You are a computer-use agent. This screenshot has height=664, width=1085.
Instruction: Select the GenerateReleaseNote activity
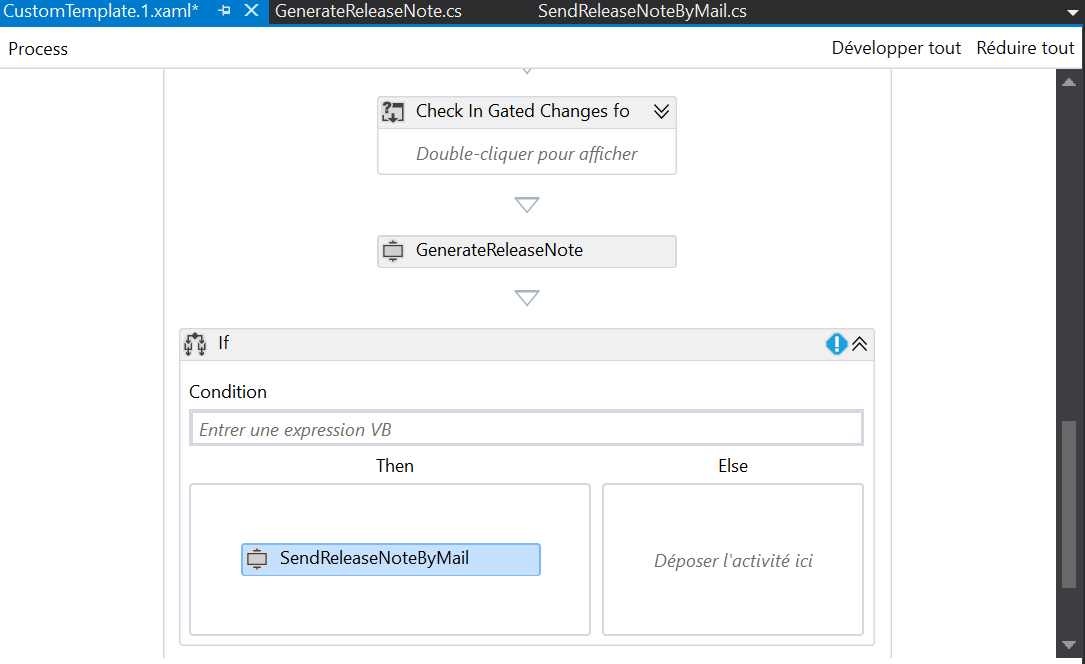[x=527, y=251]
